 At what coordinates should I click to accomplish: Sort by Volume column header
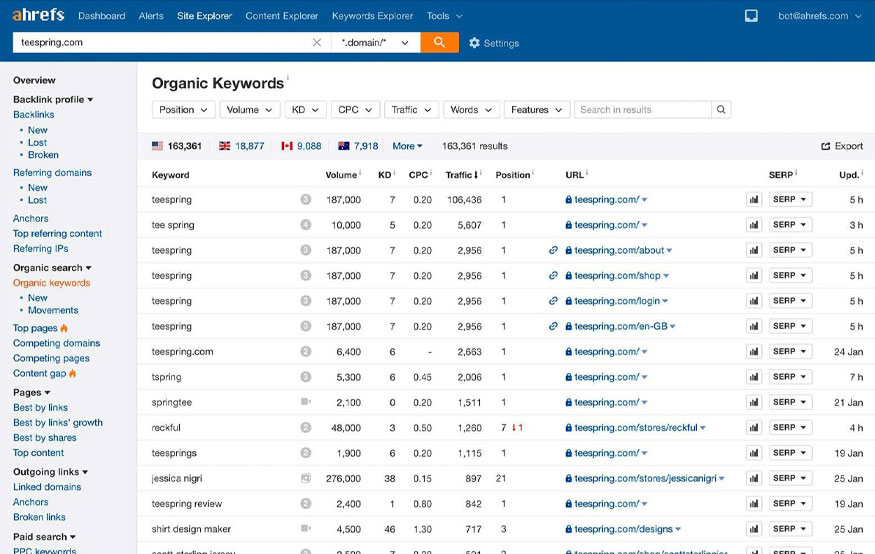point(342,175)
